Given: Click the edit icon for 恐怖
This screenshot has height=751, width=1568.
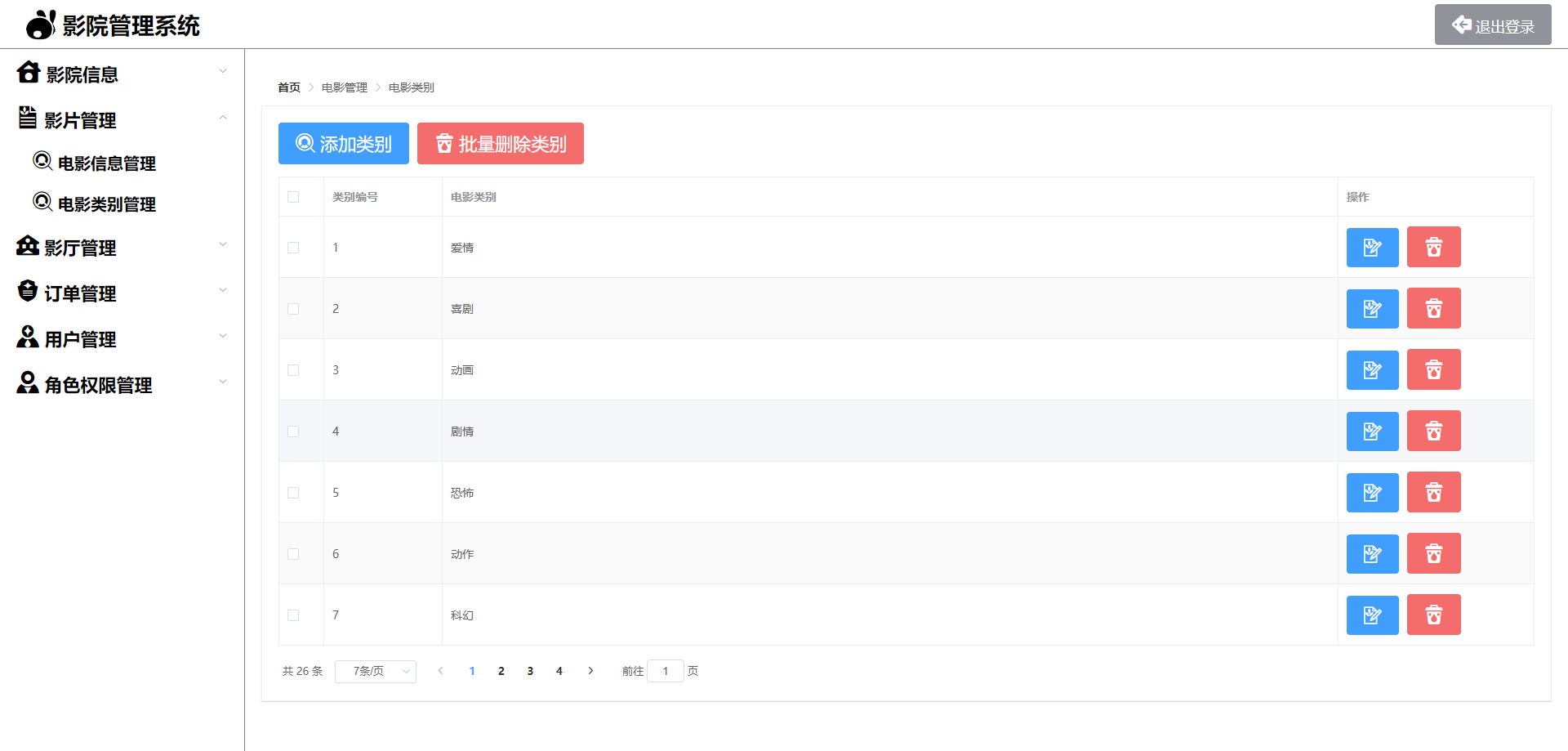Looking at the screenshot, I should pyautogui.click(x=1372, y=493).
